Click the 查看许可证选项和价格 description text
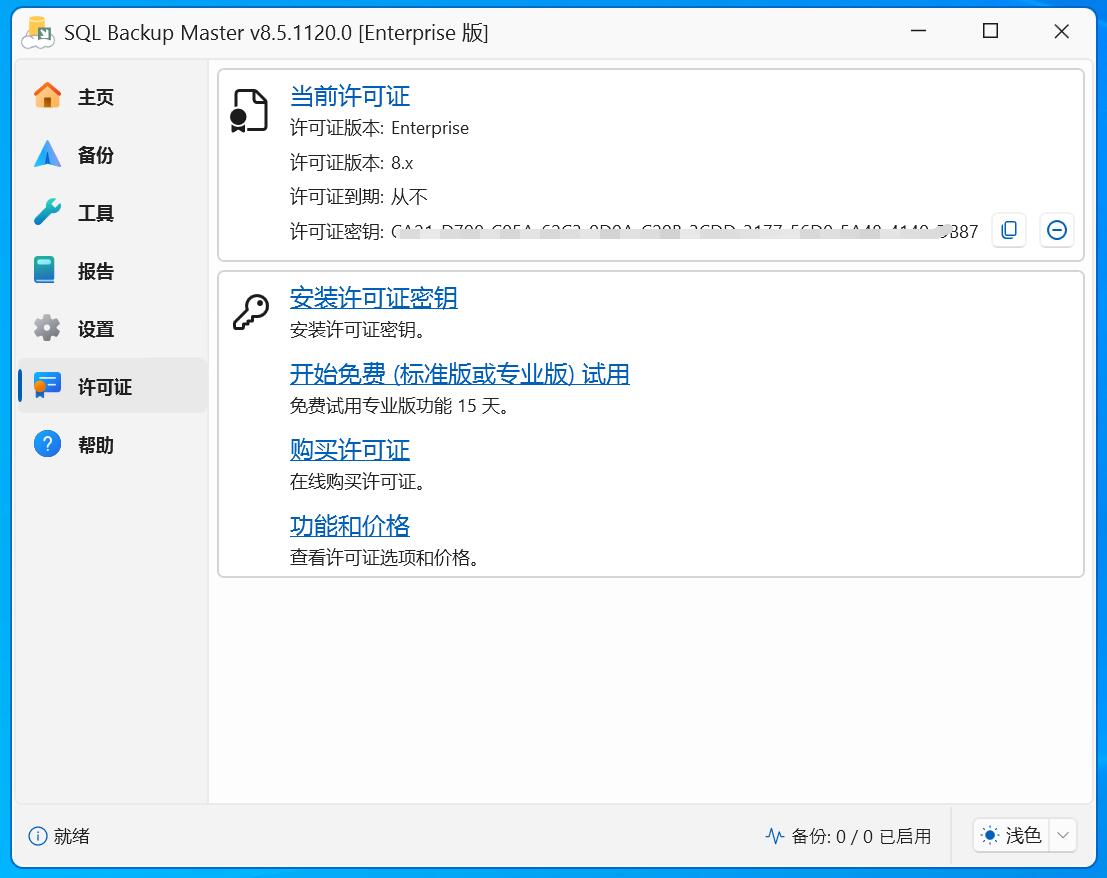1107x878 pixels. (x=384, y=558)
